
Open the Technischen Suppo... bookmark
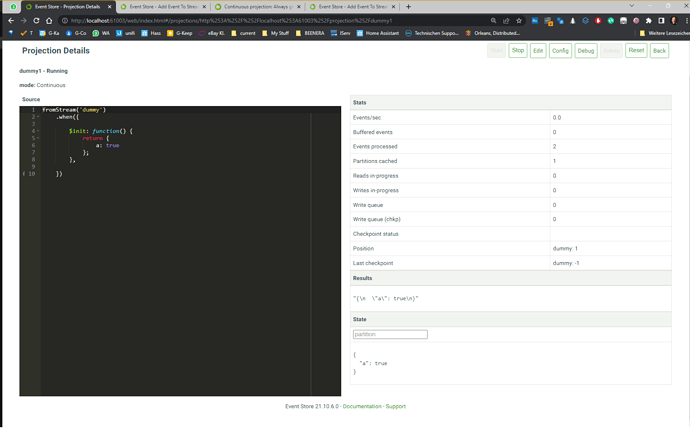pos(432,33)
